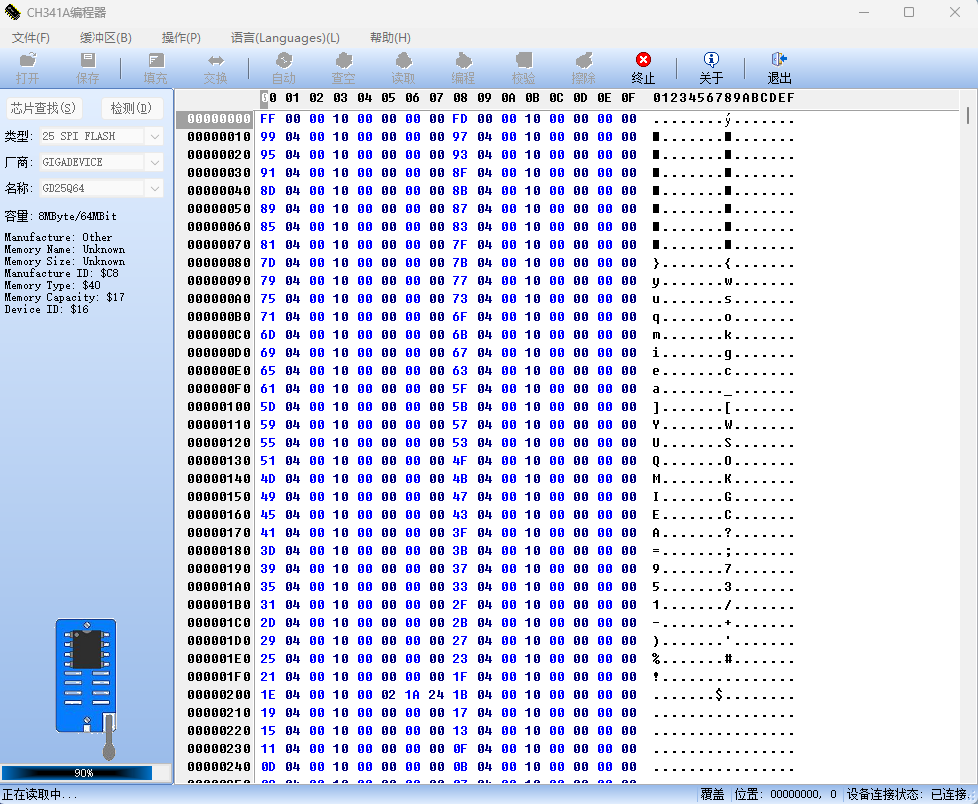This screenshot has height=804, width=978.
Task: Click the programmer socket diagram image
Action: (87, 689)
